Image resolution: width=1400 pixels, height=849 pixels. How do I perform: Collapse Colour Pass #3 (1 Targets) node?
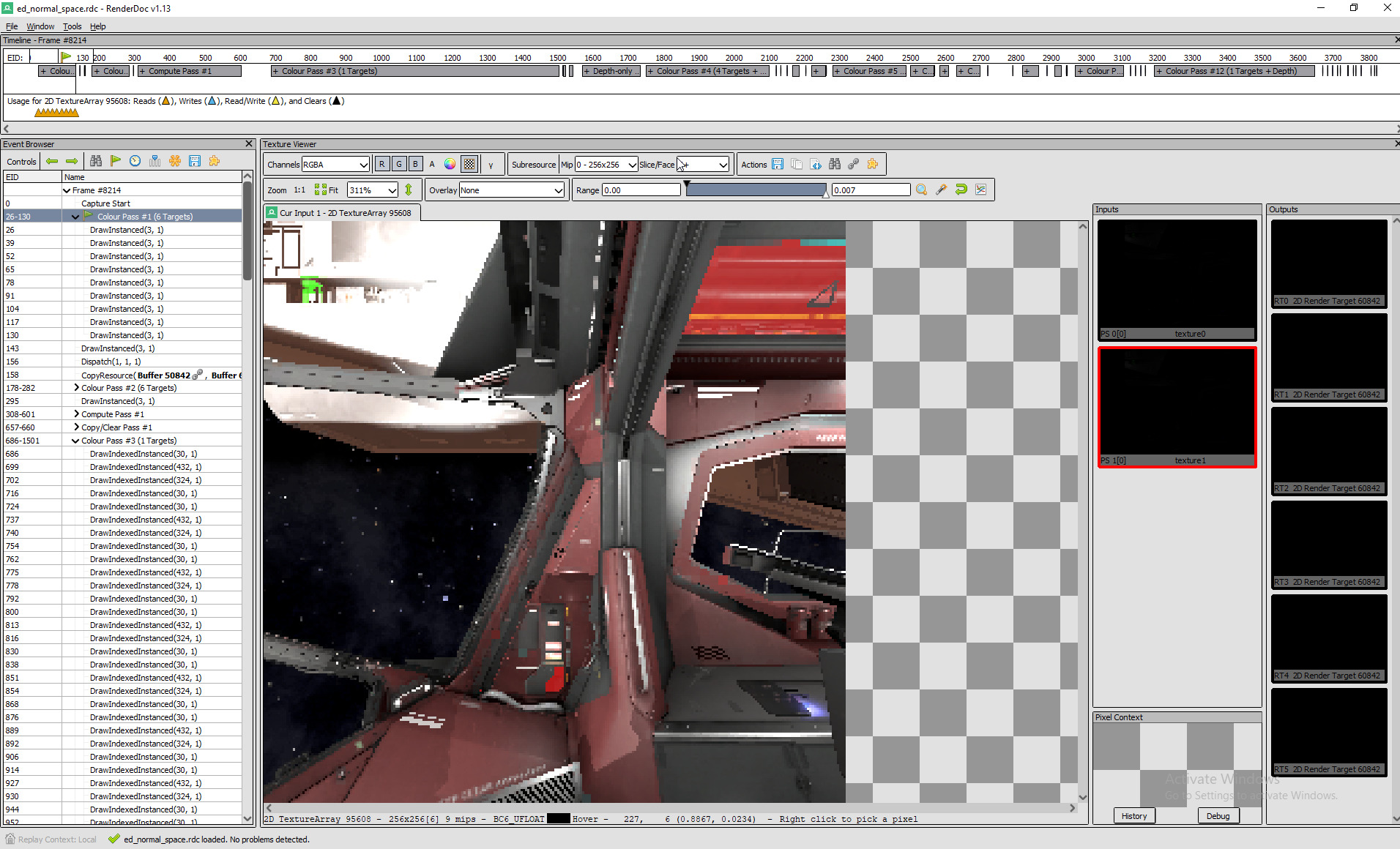tap(75, 441)
